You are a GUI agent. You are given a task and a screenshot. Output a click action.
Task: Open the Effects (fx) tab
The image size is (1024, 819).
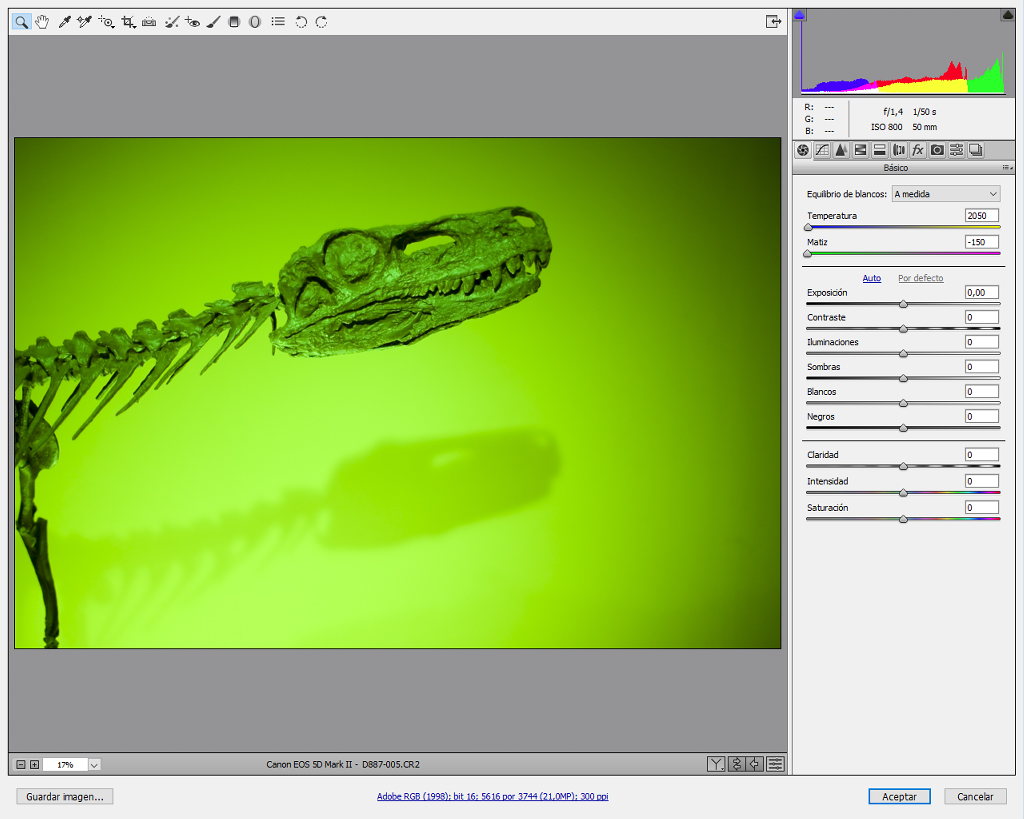pyautogui.click(x=918, y=150)
